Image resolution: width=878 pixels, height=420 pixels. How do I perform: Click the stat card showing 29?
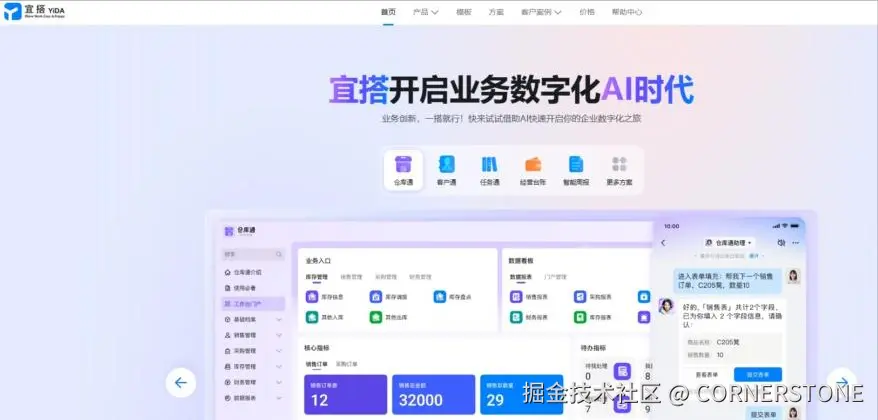point(521,394)
